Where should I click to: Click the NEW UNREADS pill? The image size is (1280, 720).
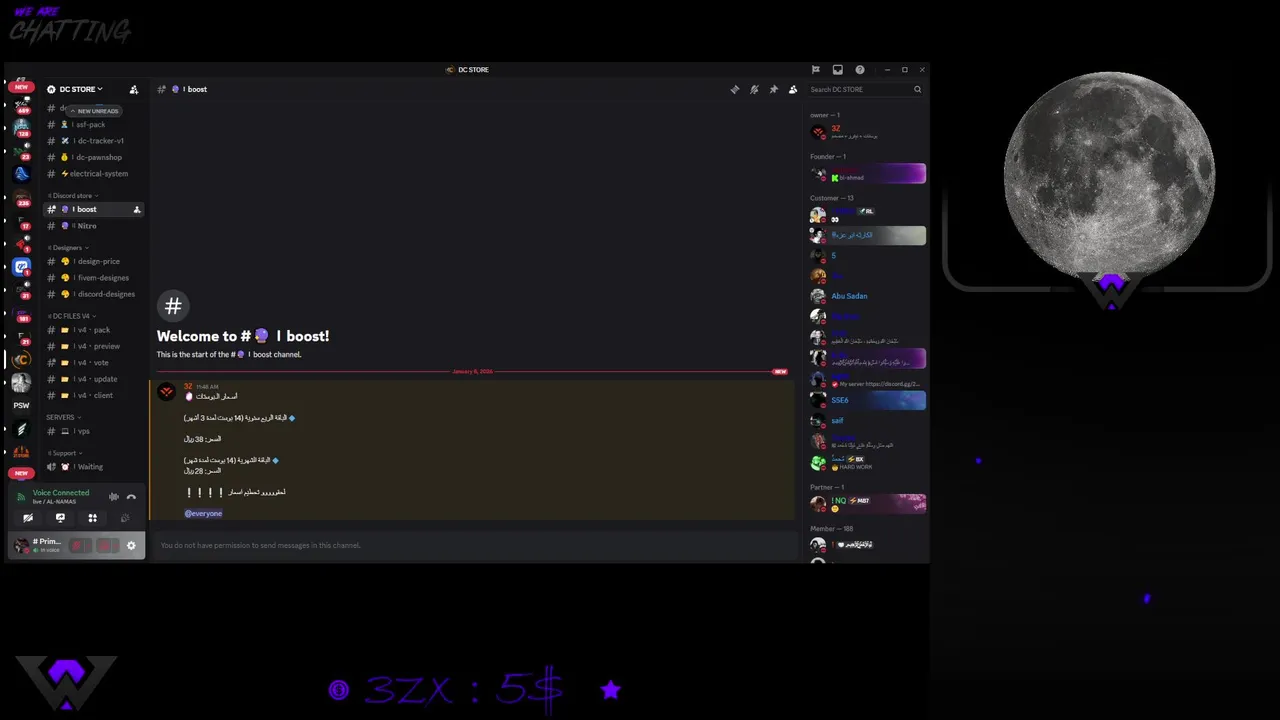pos(94,111)
